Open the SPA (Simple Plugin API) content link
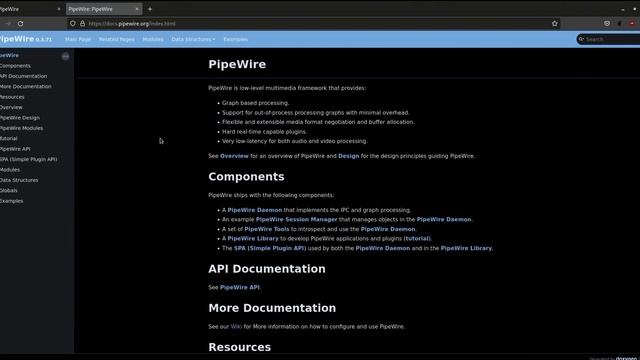The height and width of the screenshot is (360, 640). click(x=270, y=248)
